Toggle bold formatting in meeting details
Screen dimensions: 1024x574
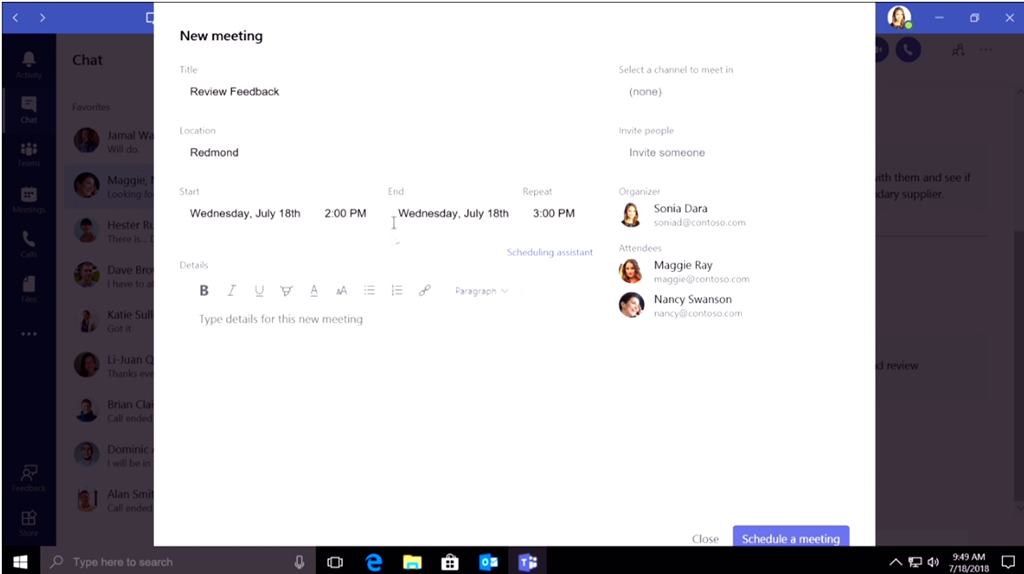tap(204, 291)
